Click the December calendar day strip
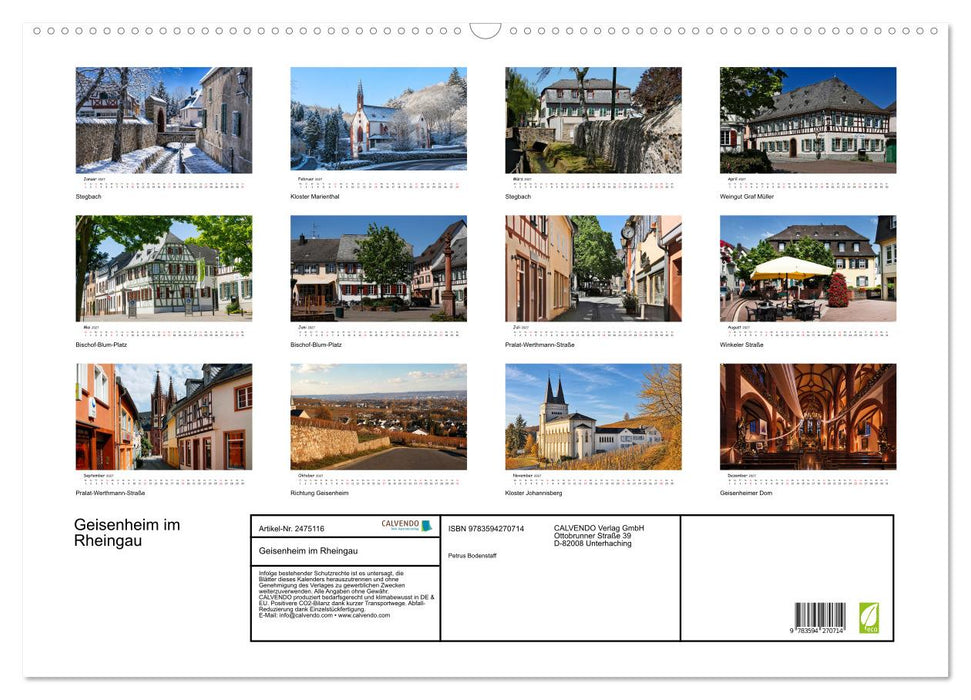Viewport: 971px width, 700px height. 808,480
